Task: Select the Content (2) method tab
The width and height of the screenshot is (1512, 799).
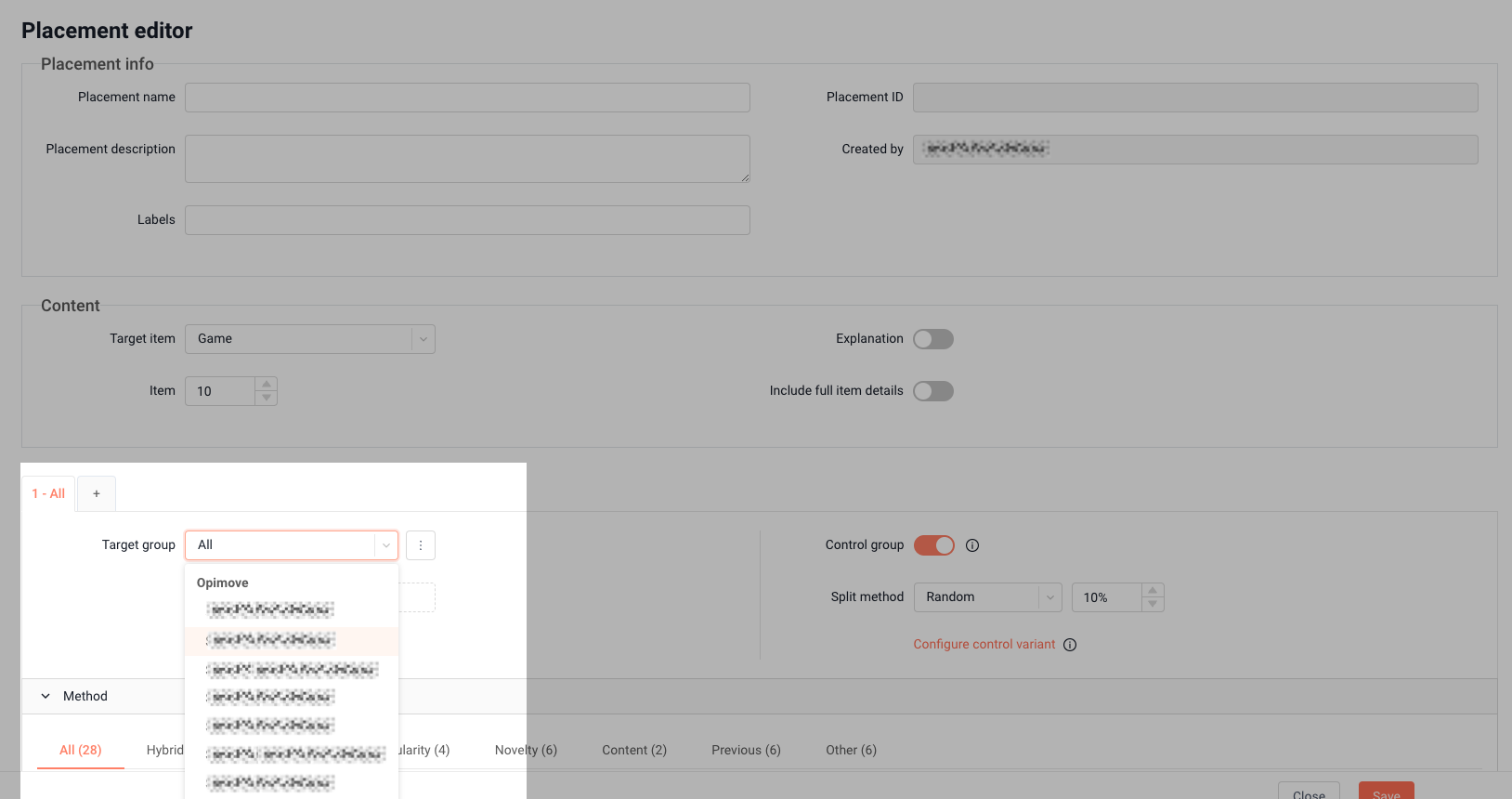Action: [x=634, y=750]
